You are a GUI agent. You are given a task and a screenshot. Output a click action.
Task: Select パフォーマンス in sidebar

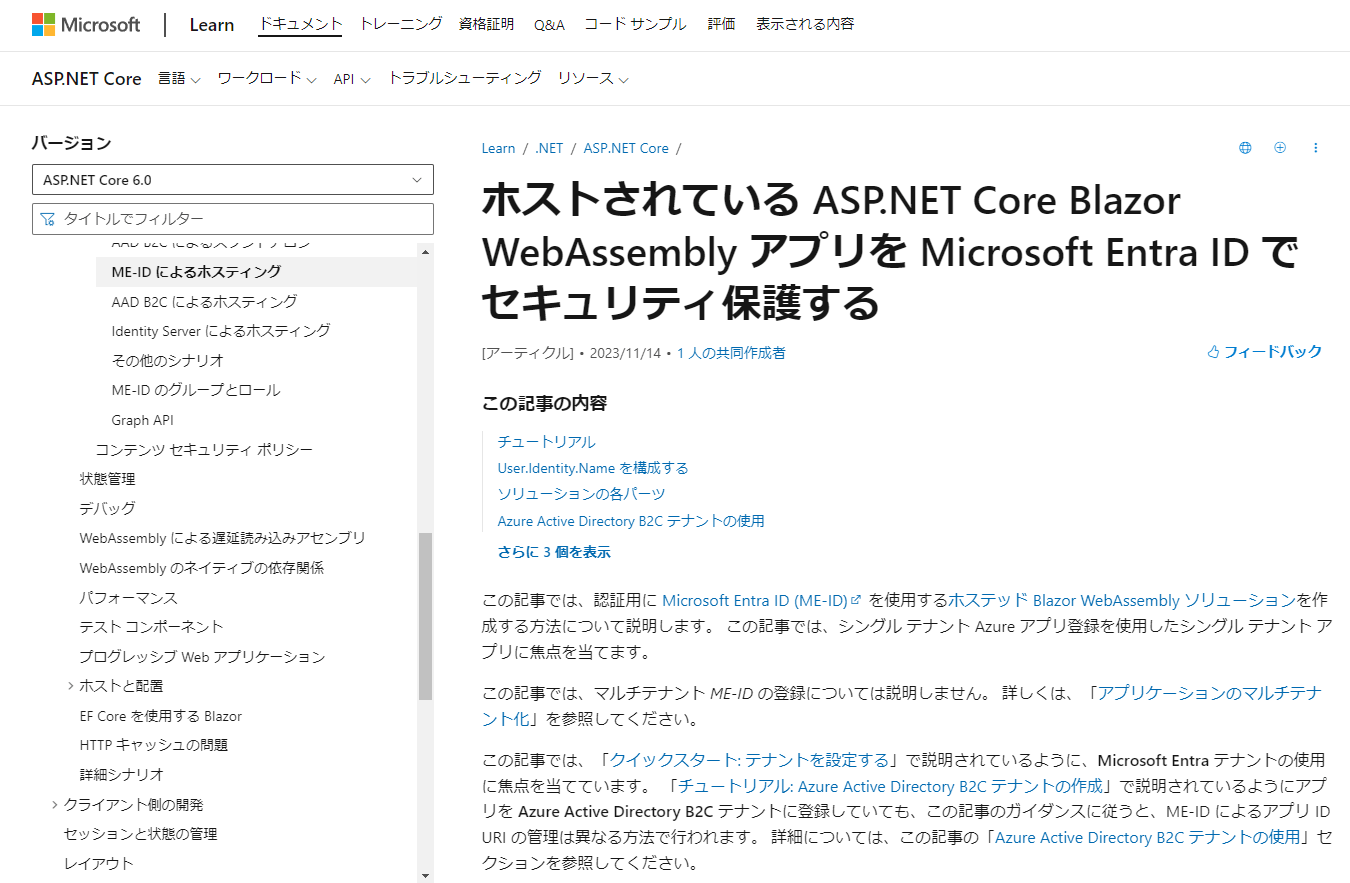coord(128,598)
